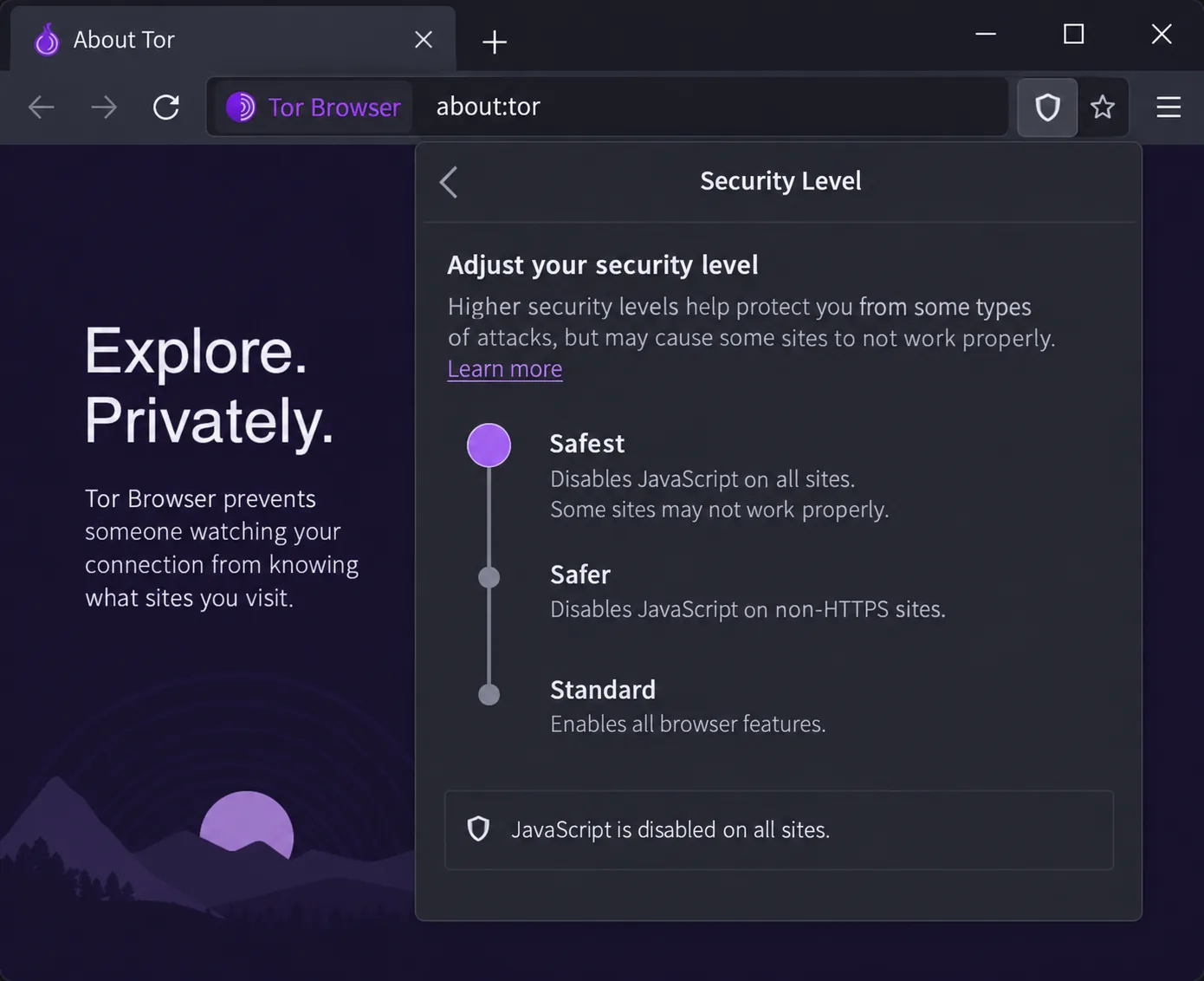This screenshot has height=981, width=1204.
Task: Open a new tab with plus button
Action: pyautogui.click(x=495, y=42)
